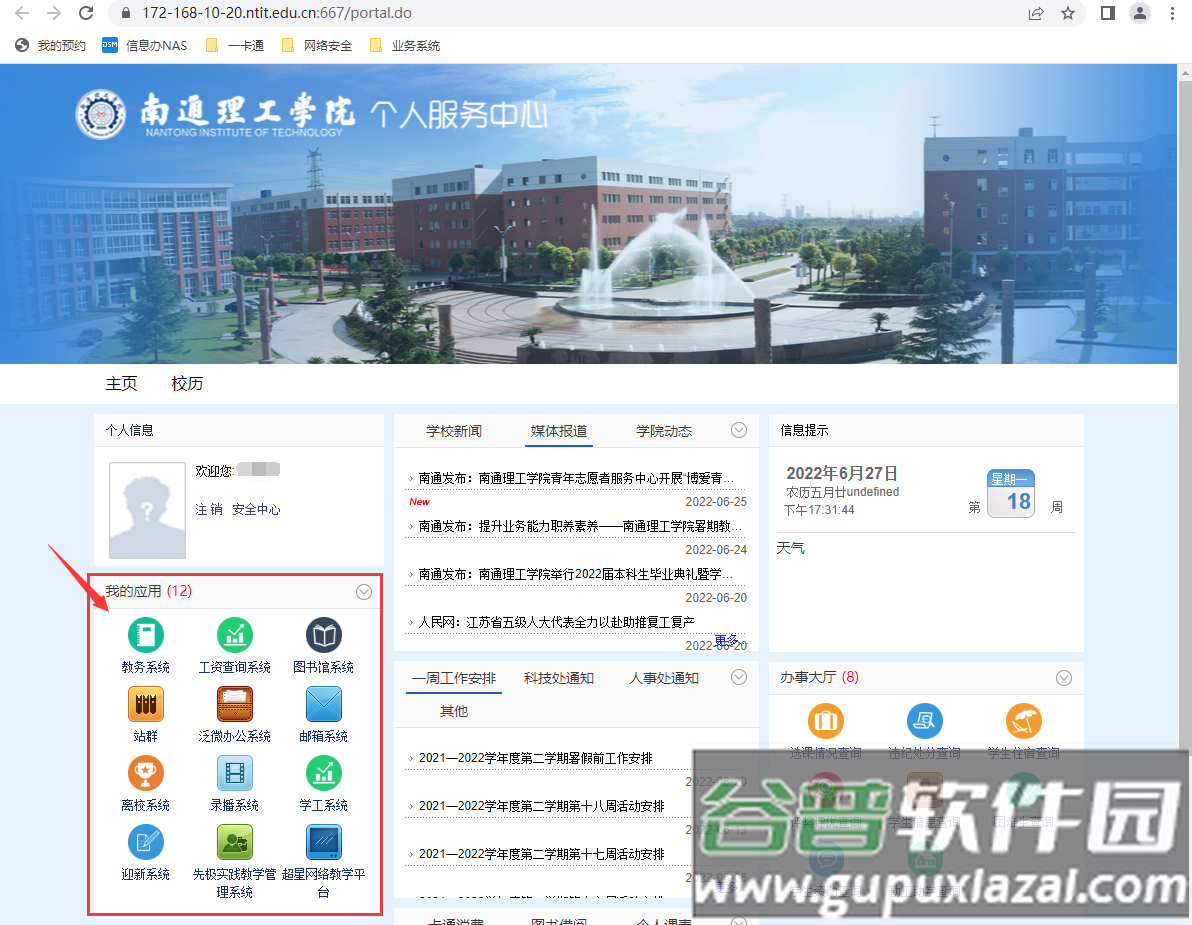
Task: Launch the 离校系统 trophy icon
Action: [x=145, y=773]
